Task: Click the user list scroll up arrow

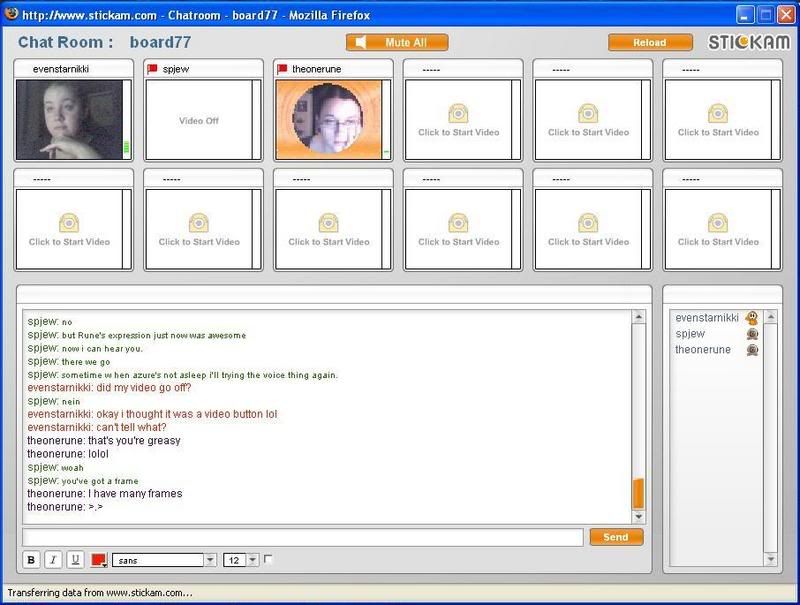Action: pyautogui.click(x=771, y=317)
